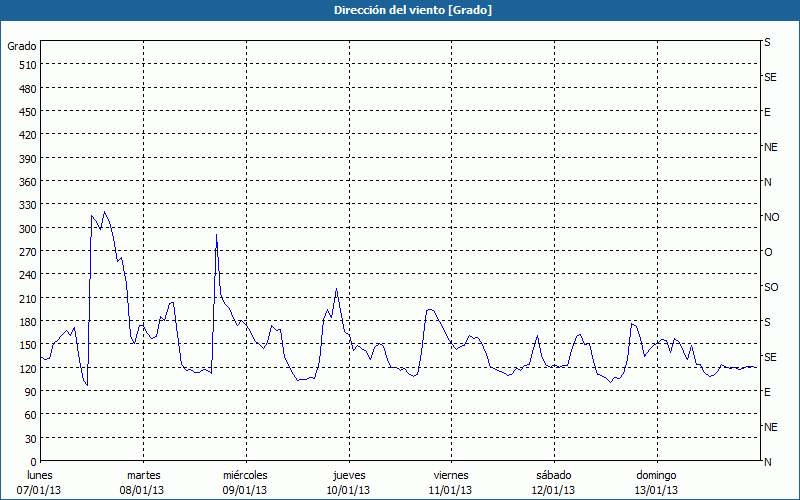
Task: Click the NO compass label on right axis
Action: pyautogui.click(x=771, y=217)
